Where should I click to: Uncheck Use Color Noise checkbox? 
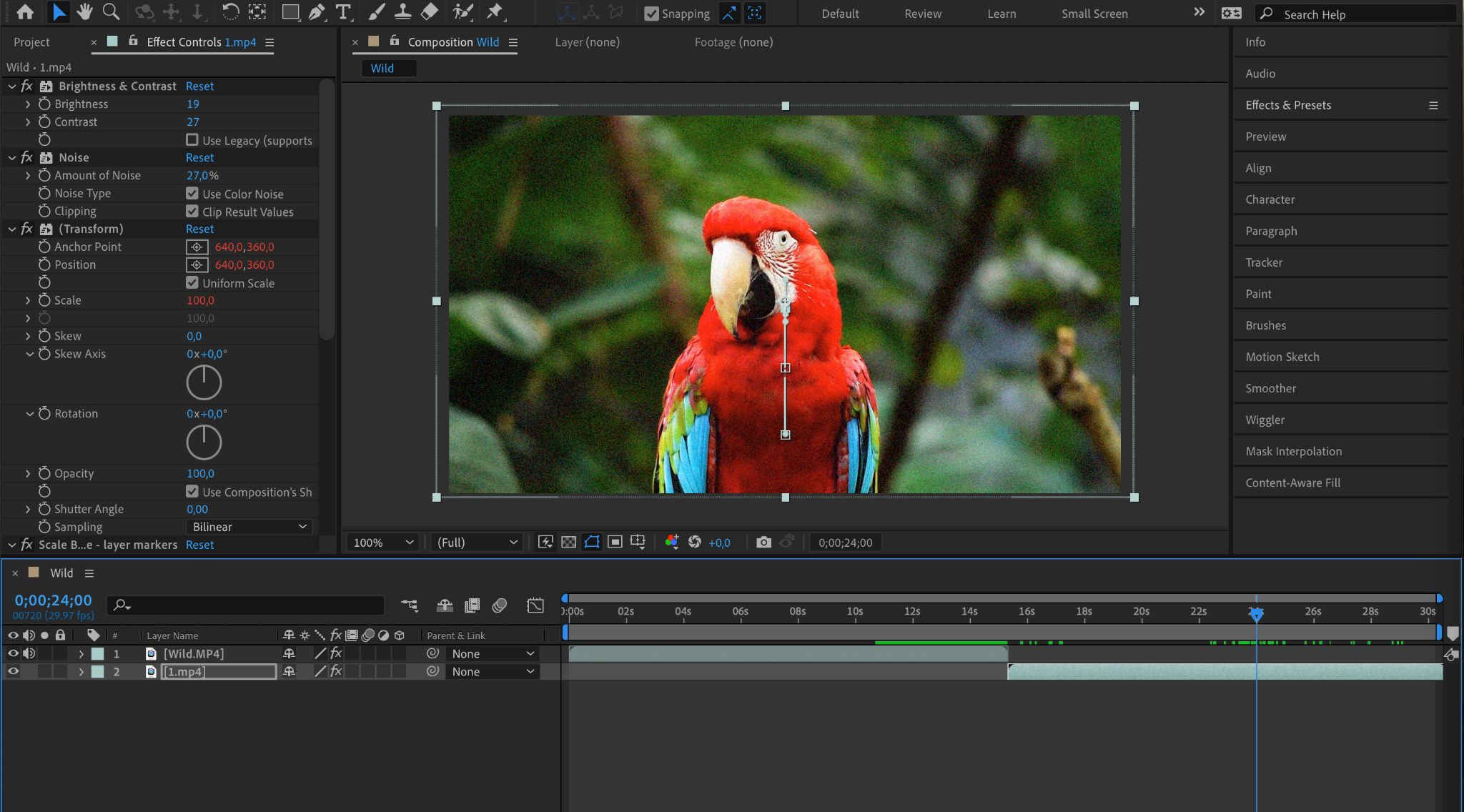pos(192,193)
